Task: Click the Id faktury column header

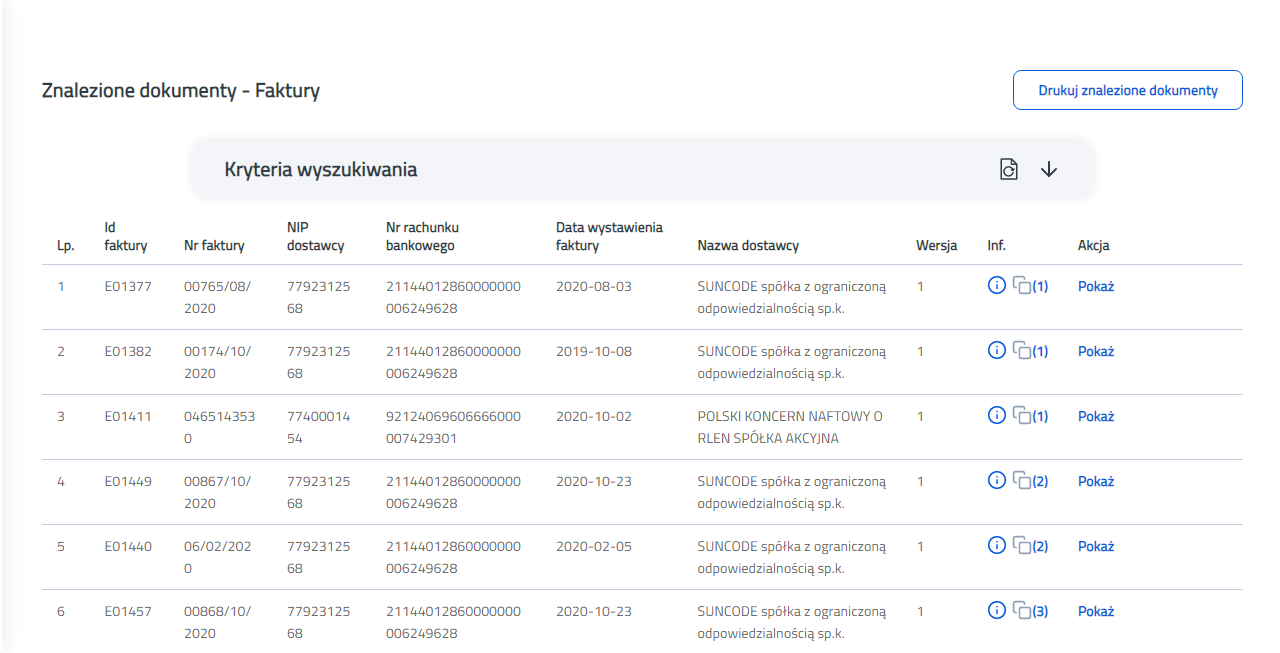Action: coord(126,236)
